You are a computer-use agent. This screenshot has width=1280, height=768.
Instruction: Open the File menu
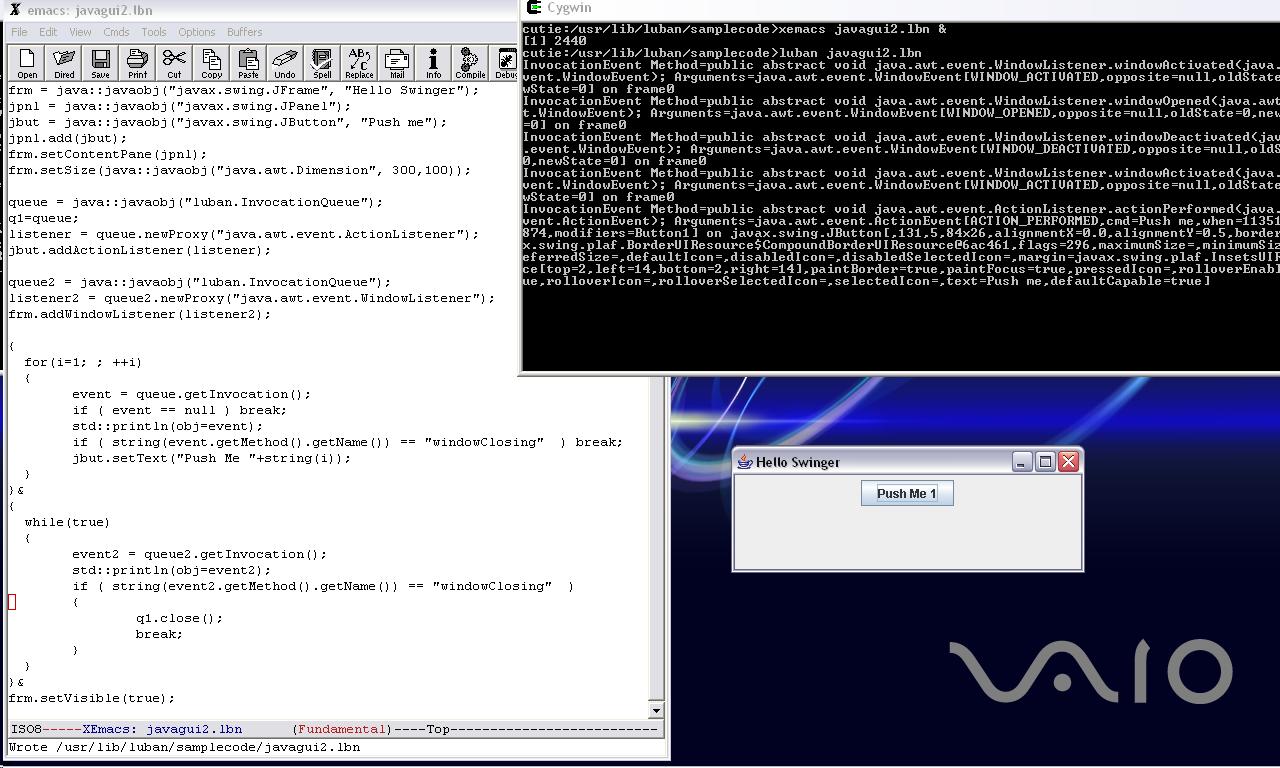(19, 32)
